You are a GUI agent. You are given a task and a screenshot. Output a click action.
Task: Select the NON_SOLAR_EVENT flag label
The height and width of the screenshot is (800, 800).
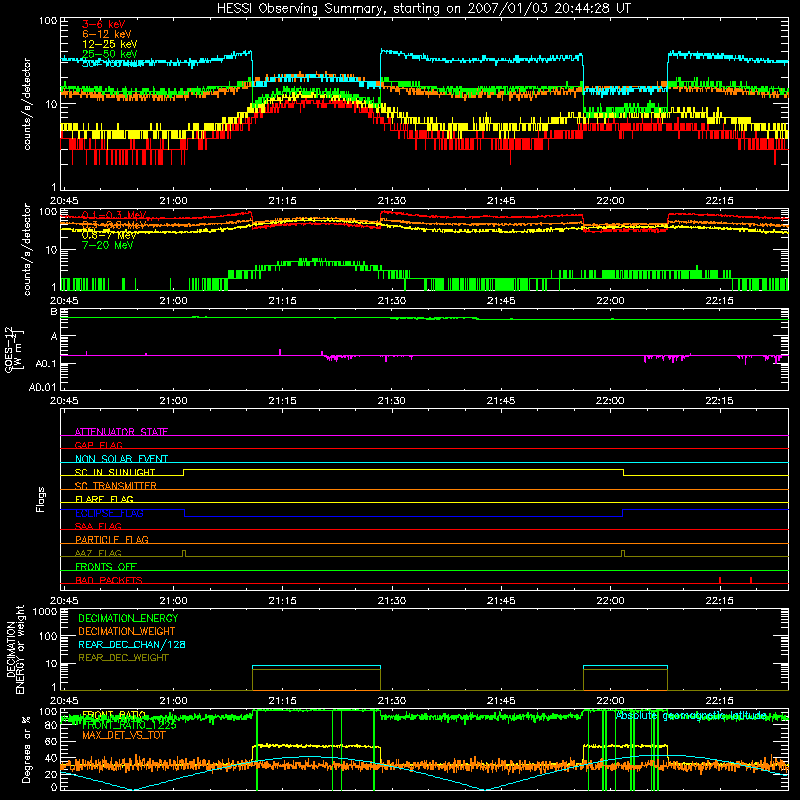pos(121,459)
